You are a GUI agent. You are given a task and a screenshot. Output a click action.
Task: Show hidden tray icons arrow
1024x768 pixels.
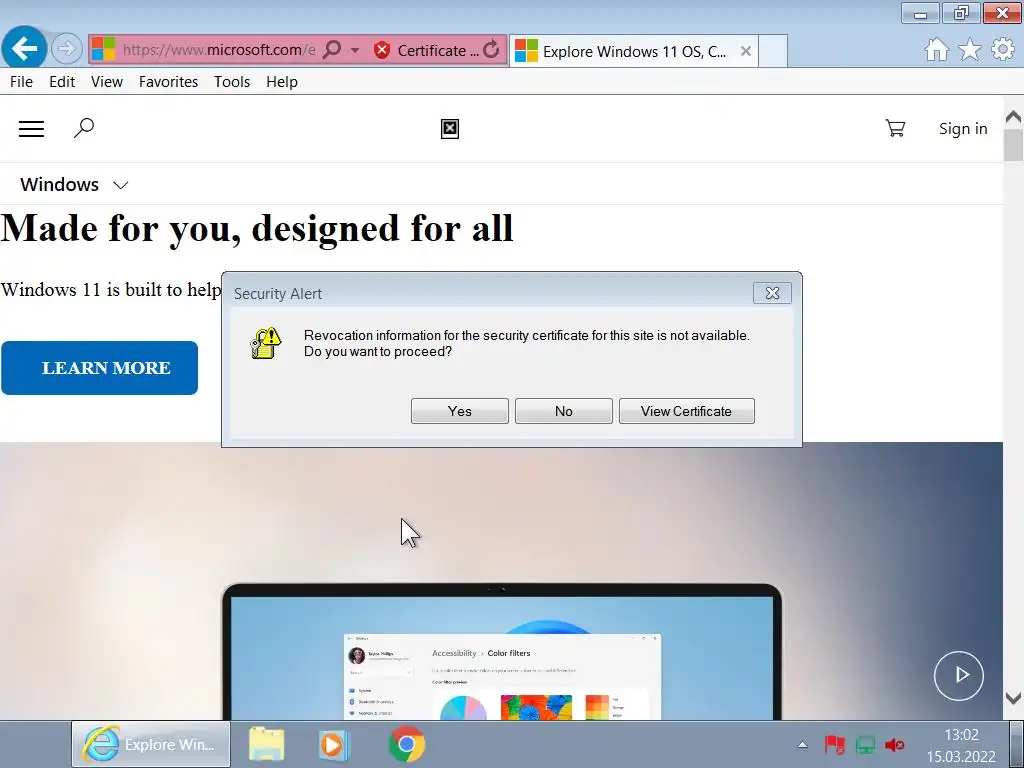click(x=803, y=745)
